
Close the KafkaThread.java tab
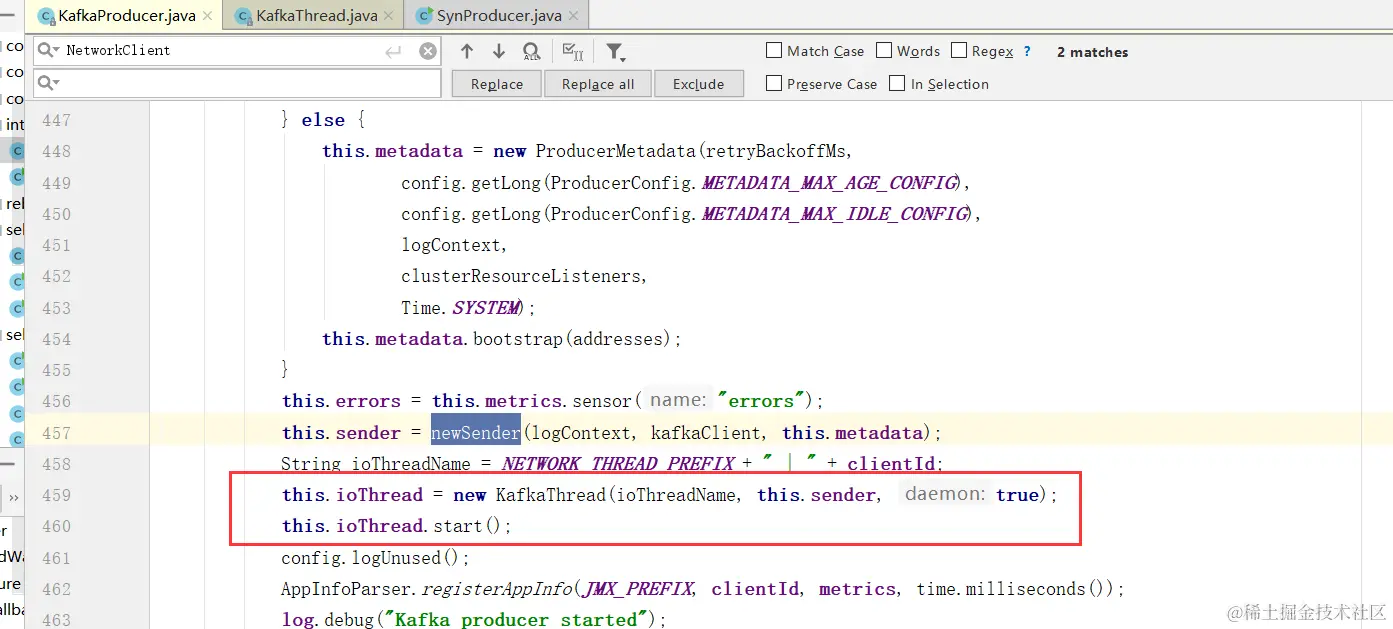coord(389,16)
